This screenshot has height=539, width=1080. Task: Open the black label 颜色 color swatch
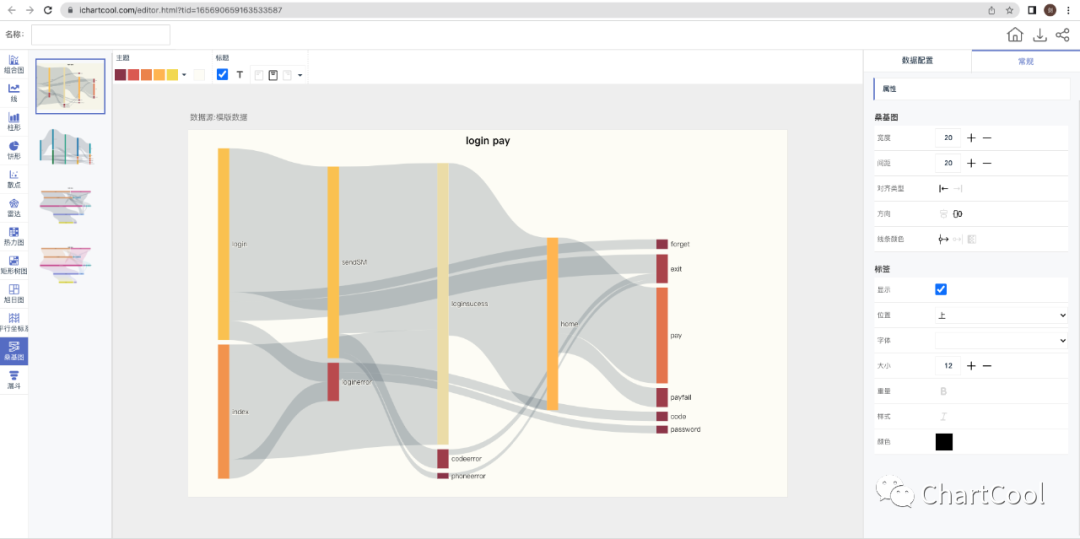[944, 442]
